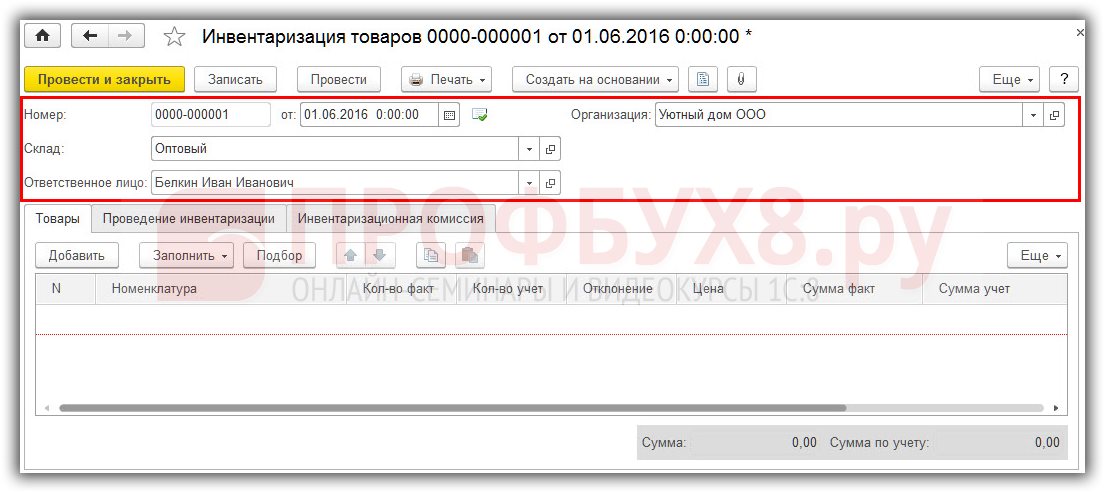Click the Добавить button
The image size is (1105, 493).
[x=76, y=255]
